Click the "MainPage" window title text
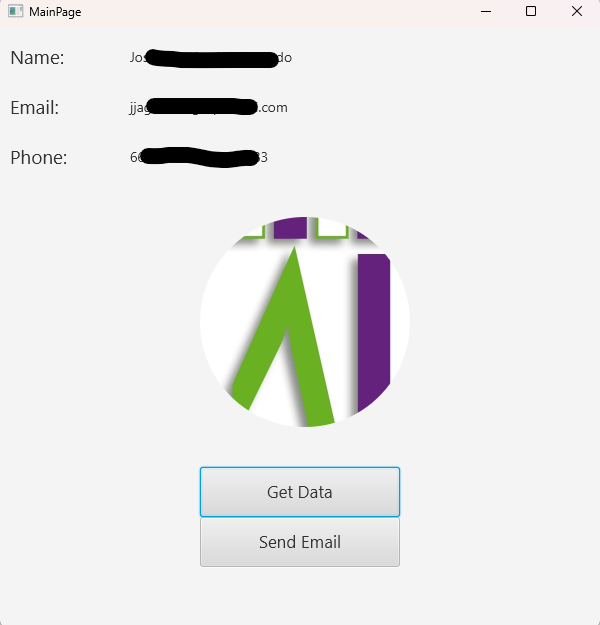 click(x=55, y=12)
